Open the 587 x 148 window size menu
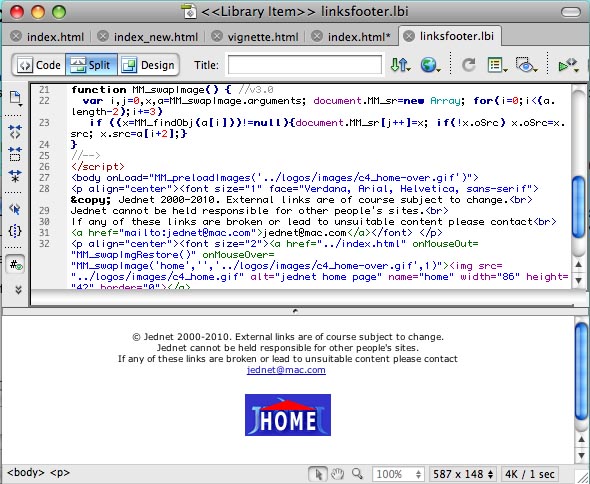 463,474
